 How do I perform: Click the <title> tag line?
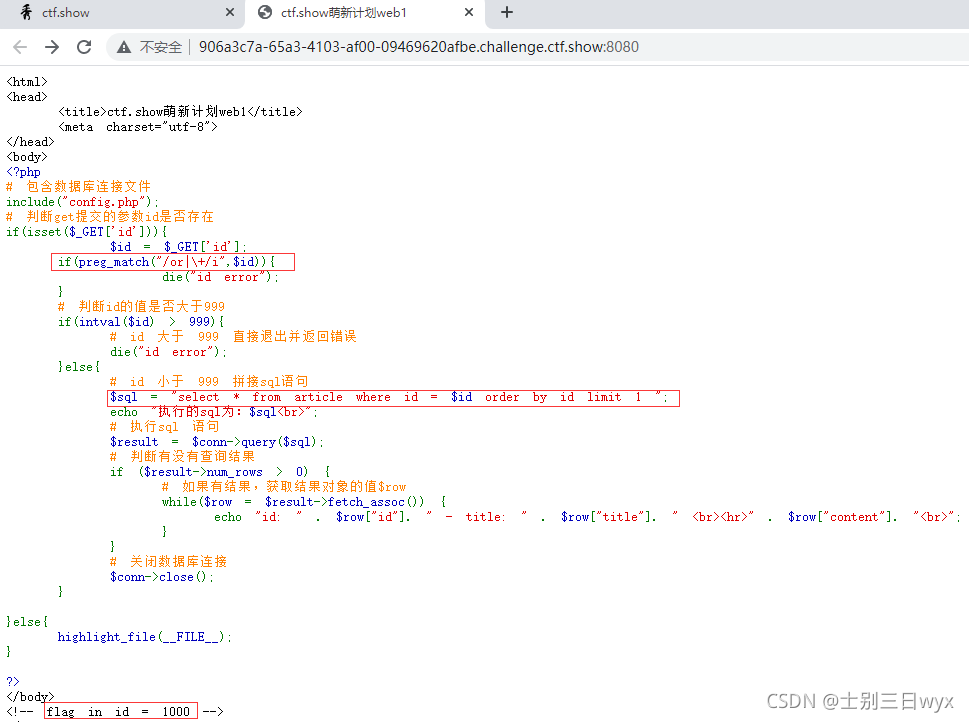coord(180,112)
